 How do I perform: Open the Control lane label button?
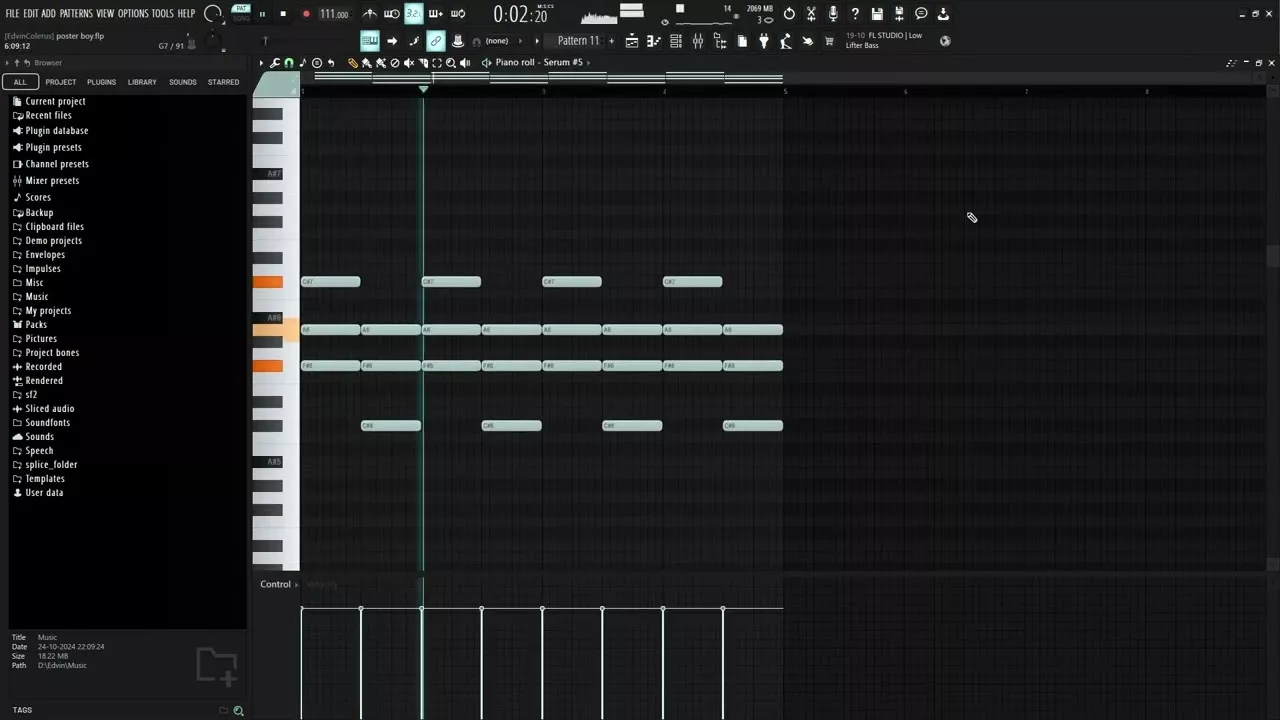point(275,584)
